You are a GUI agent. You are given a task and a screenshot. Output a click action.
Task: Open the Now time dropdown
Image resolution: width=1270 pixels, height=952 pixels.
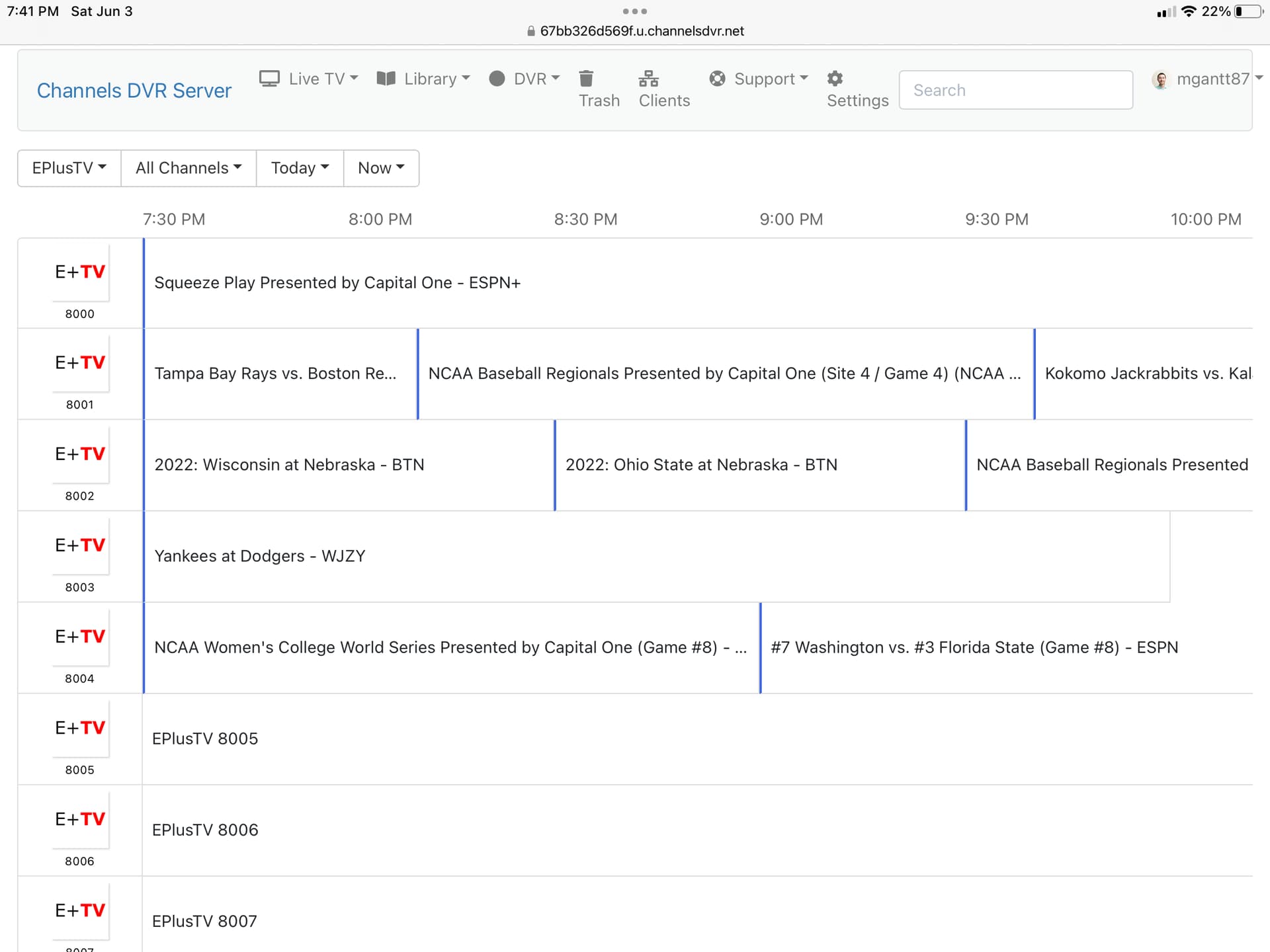(x=381, y=168)
